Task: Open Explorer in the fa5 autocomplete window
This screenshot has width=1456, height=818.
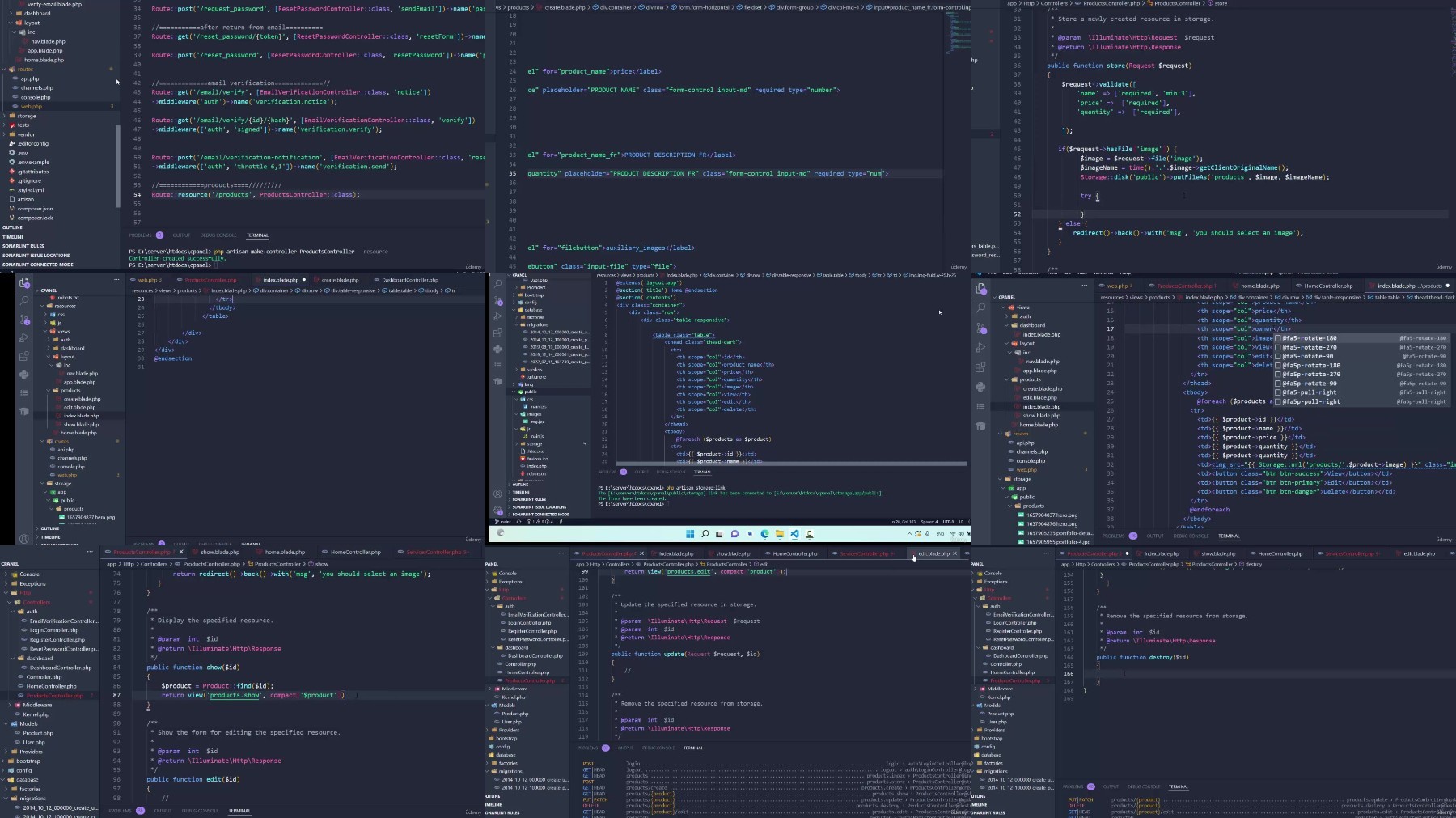Action: [x=981, y=289]
